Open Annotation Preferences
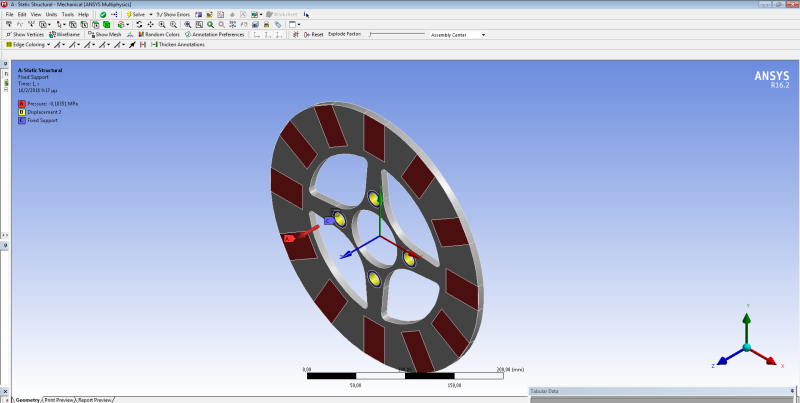 coord(215,35)
